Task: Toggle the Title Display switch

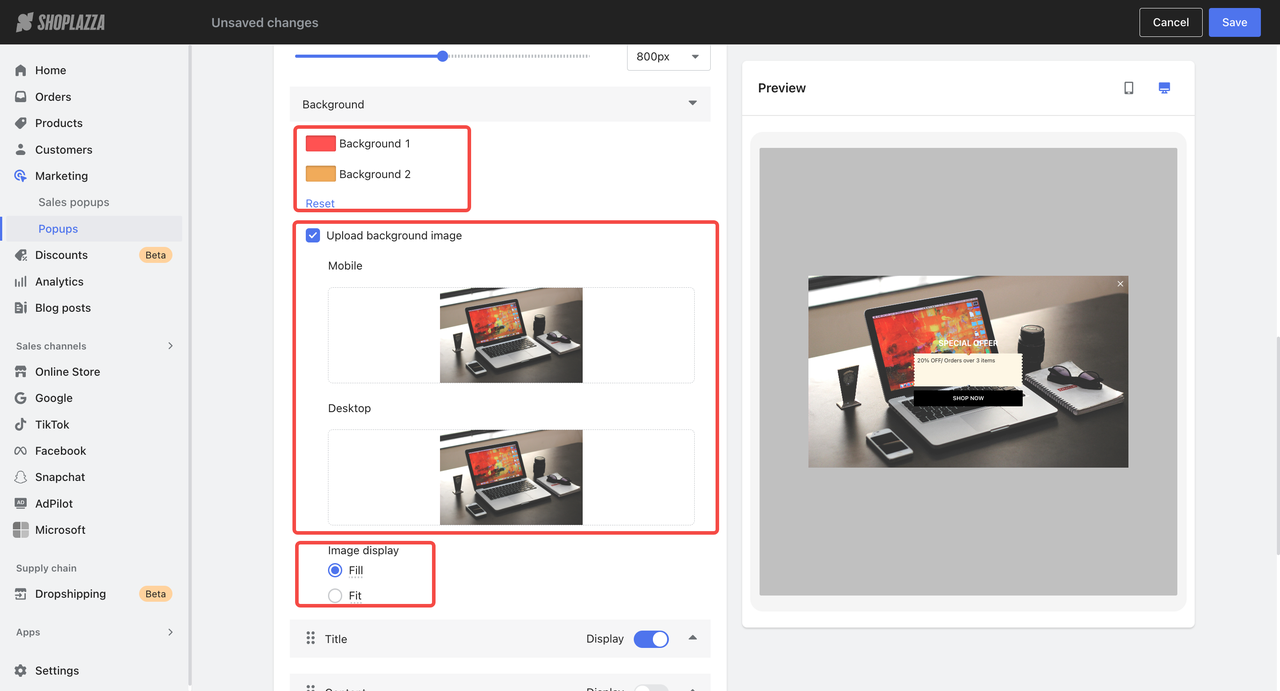Action: pyautogui.click(x=651, y=639)
